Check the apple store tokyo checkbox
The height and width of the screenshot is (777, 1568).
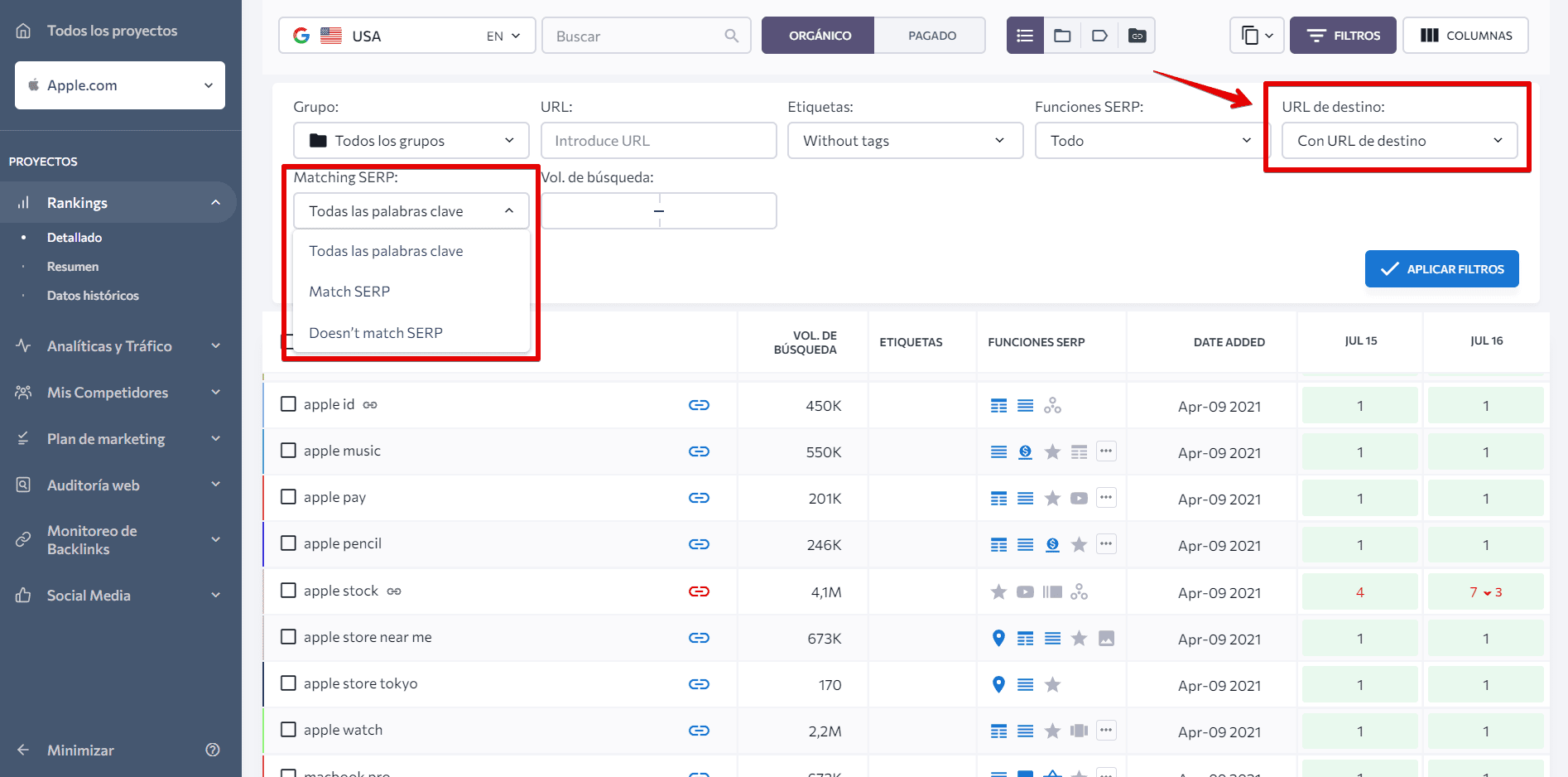[288, 683]
